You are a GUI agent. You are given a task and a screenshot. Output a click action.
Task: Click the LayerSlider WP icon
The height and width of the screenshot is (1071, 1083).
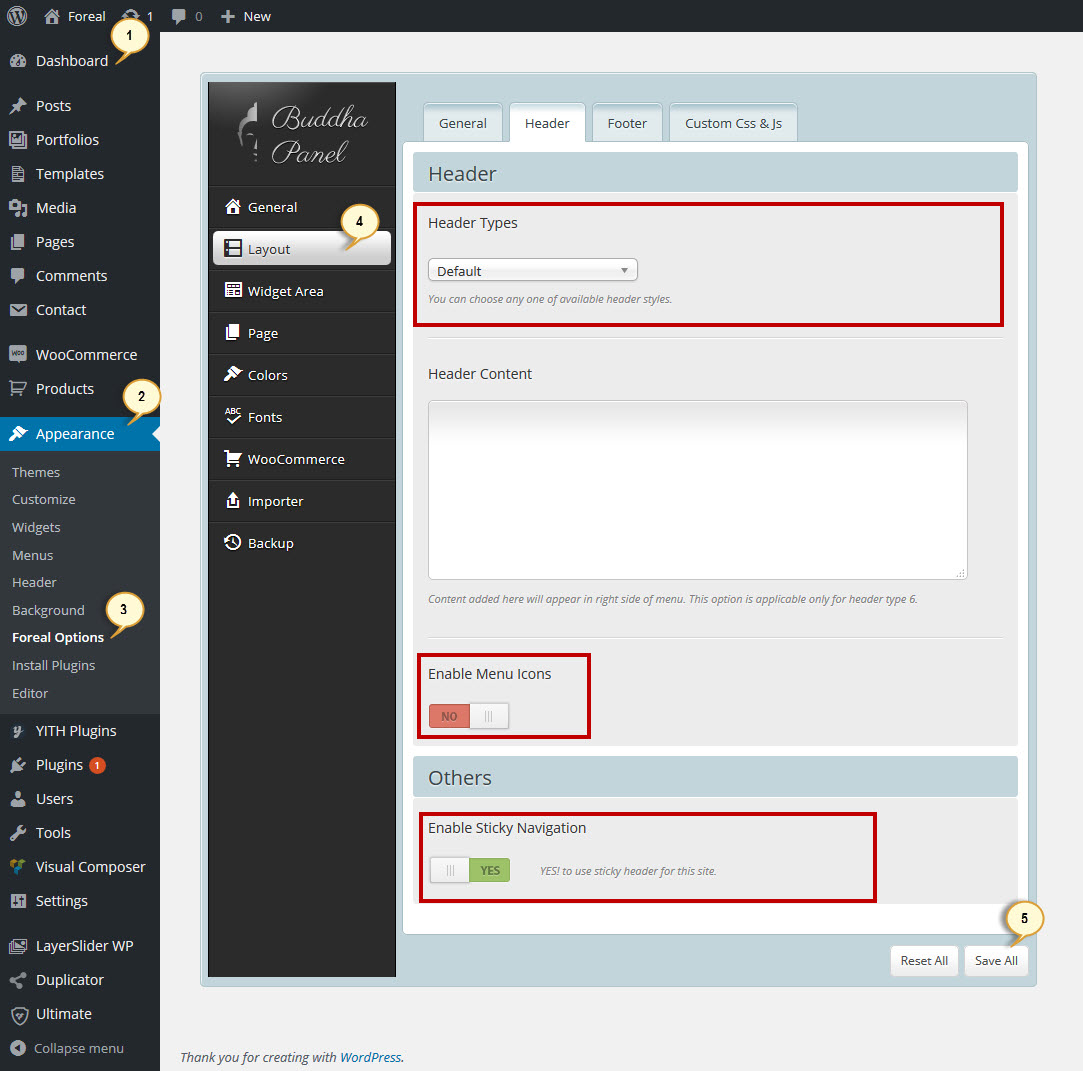19,945
